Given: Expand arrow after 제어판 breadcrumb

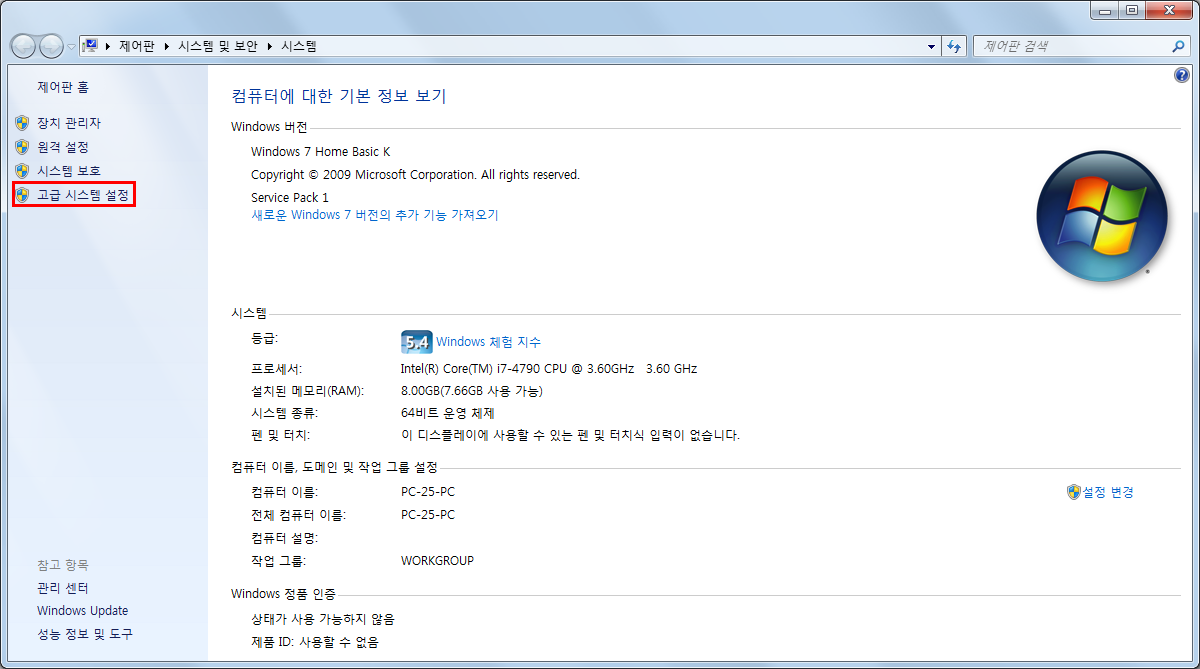Looking at the screenshot, I should (x=166, y=46).
